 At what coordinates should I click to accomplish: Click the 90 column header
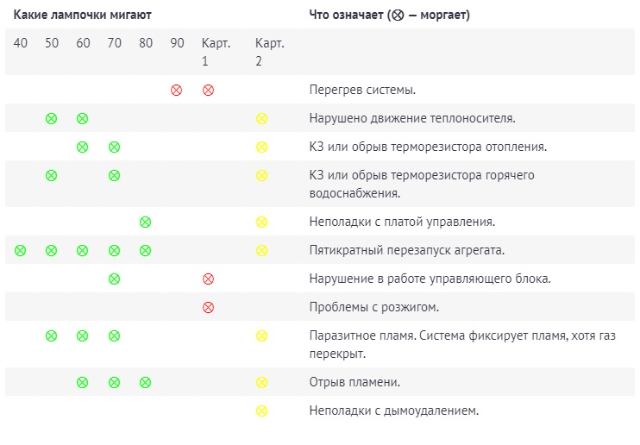177,43
